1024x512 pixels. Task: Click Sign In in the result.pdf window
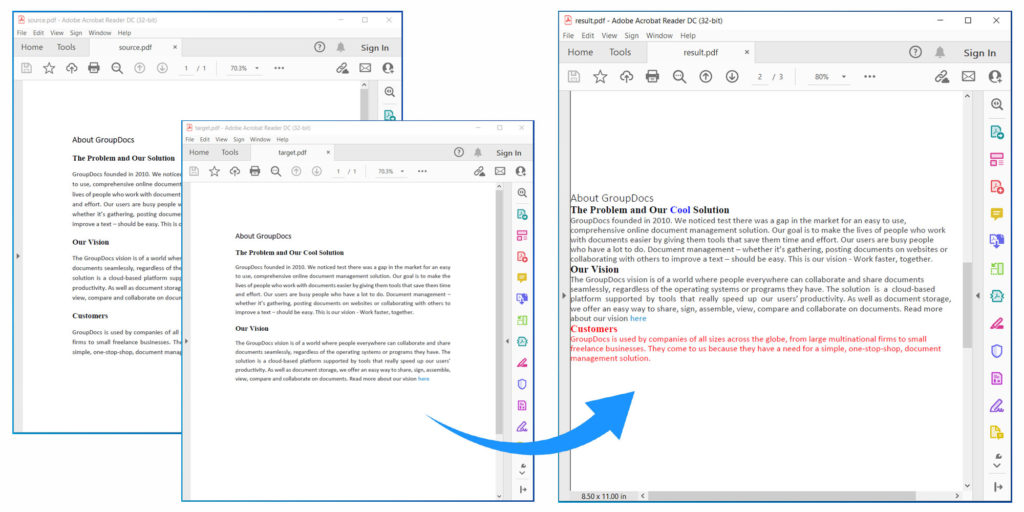pyautogui.click(x=979, y=52)
